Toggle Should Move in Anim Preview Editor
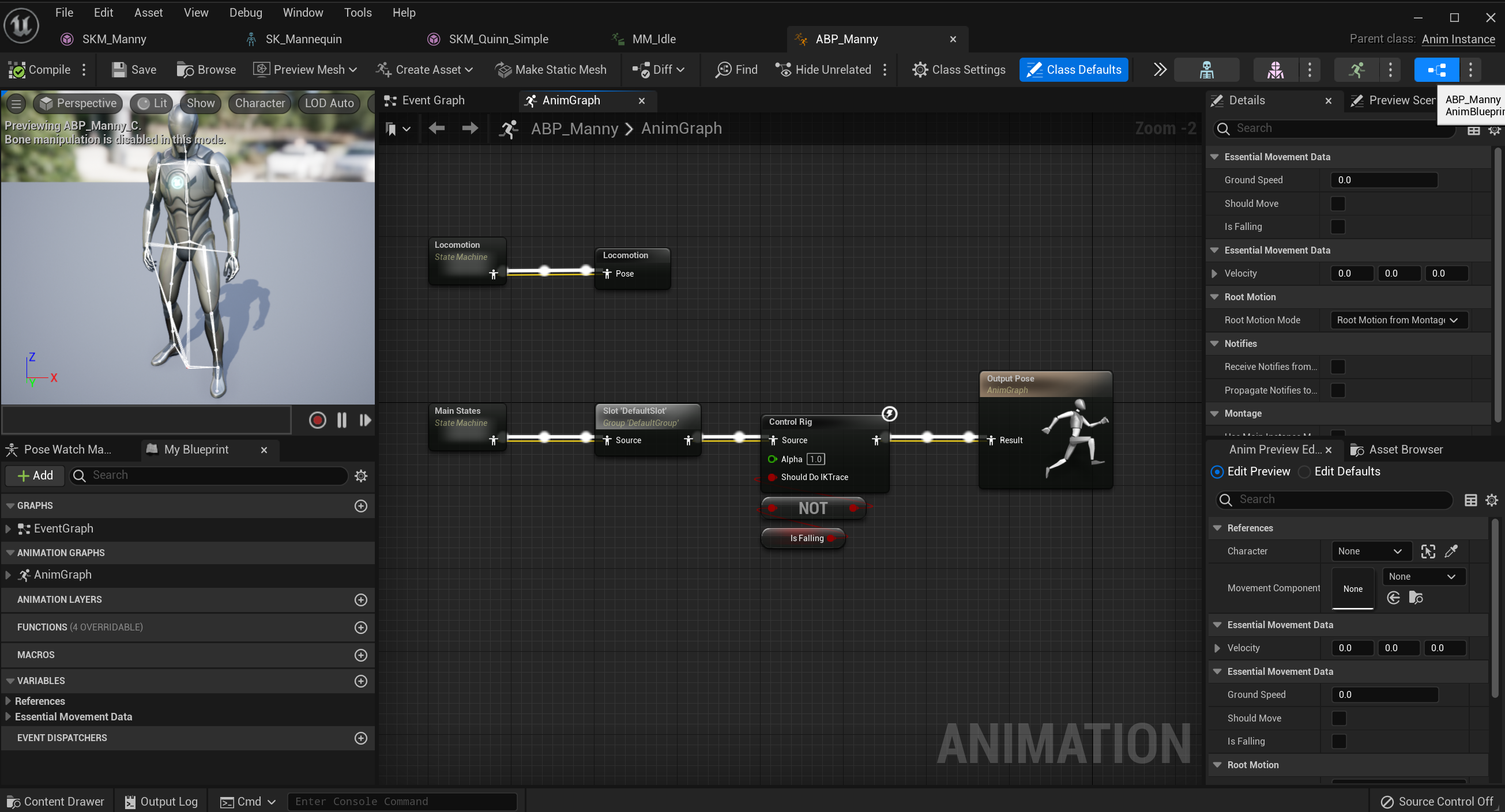 click(x=1338, y=718)
